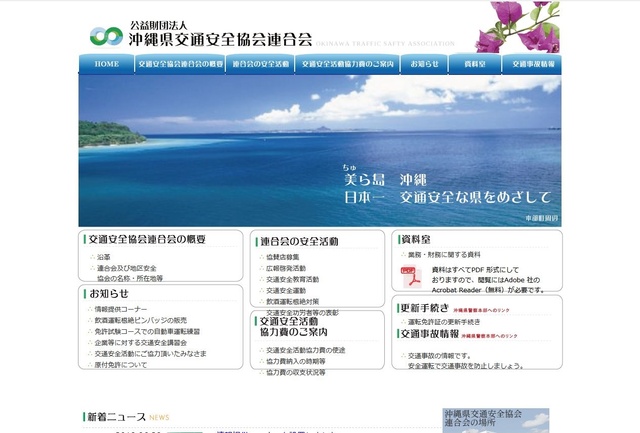The width and height of the screenshot is (640, 433).
Task: Open 交通安全運動 link
Action: pos(286,291)
